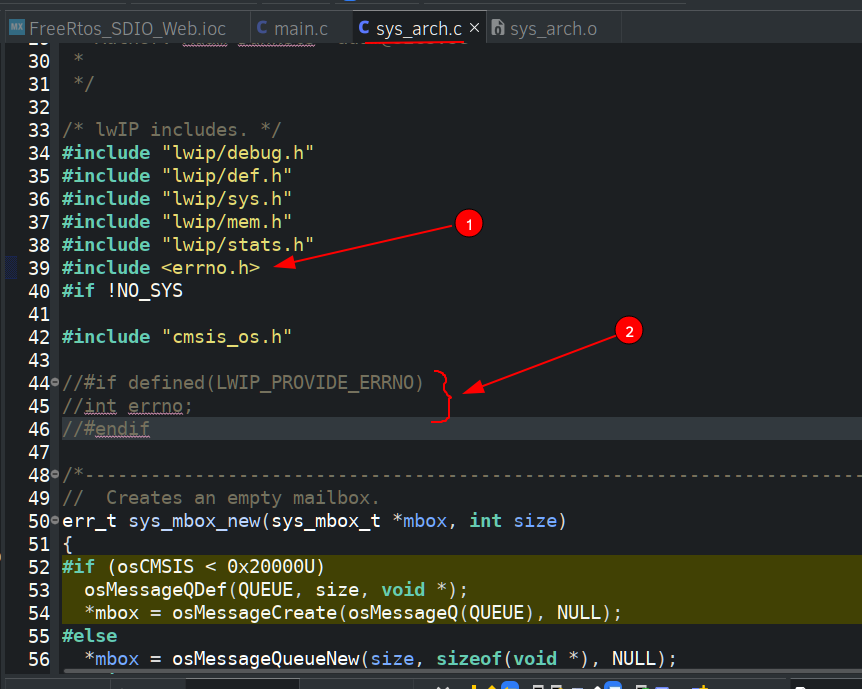Viewport: 862px width, 689px height.
Task: Click the commented '//#if defined(LWIP_PROVIDE_ERRNO)' line
Action: [x=242, y=383]
